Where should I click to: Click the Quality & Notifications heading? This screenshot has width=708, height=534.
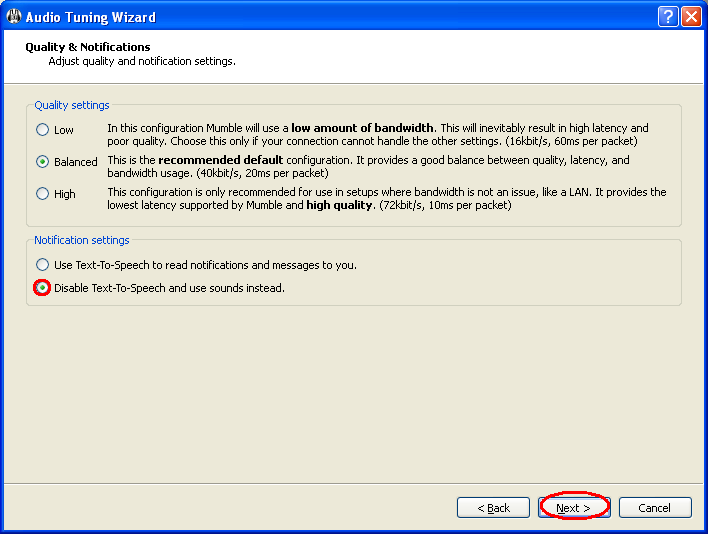point(87,47)
